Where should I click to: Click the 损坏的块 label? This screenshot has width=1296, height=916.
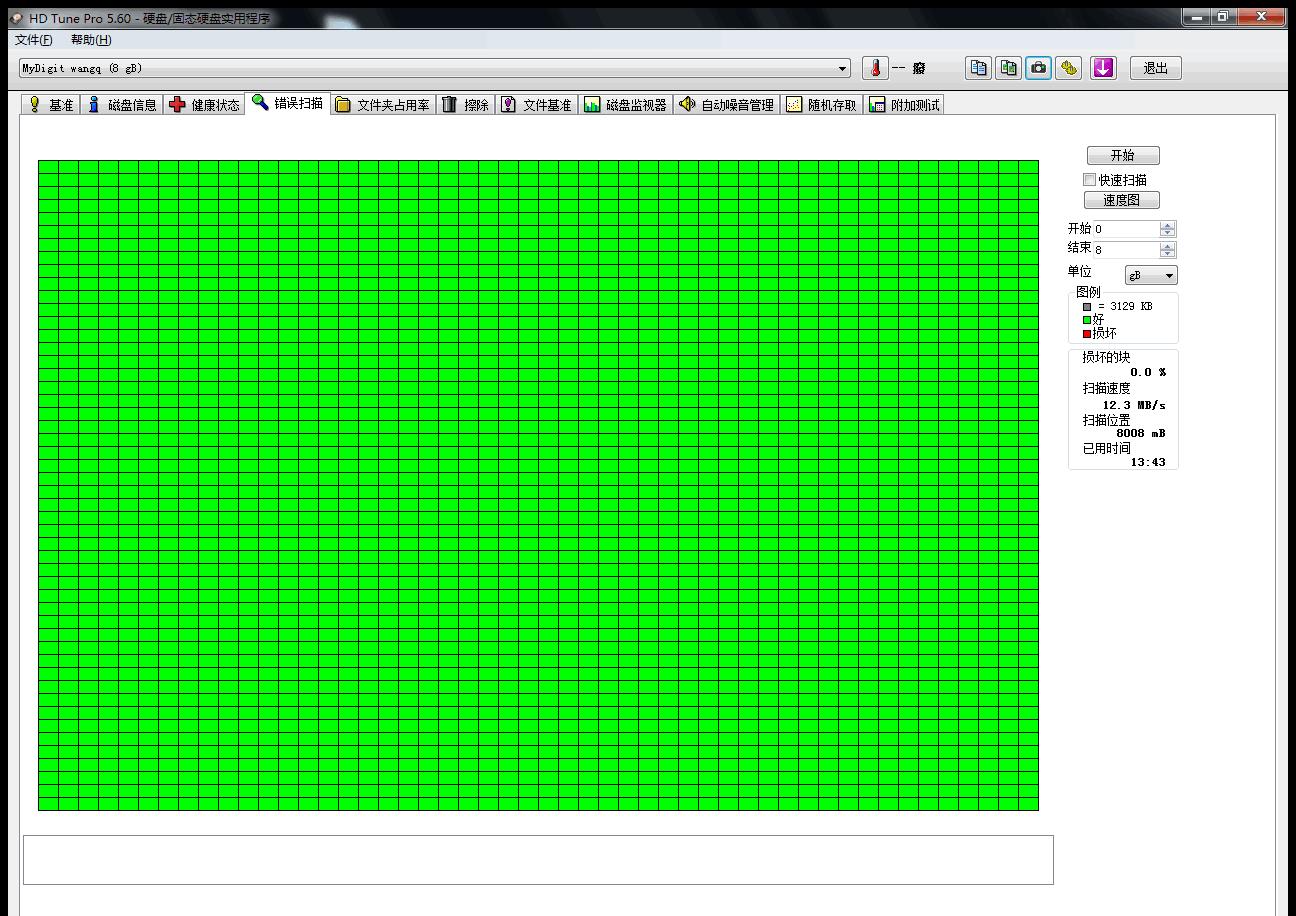click(1106, 357)
